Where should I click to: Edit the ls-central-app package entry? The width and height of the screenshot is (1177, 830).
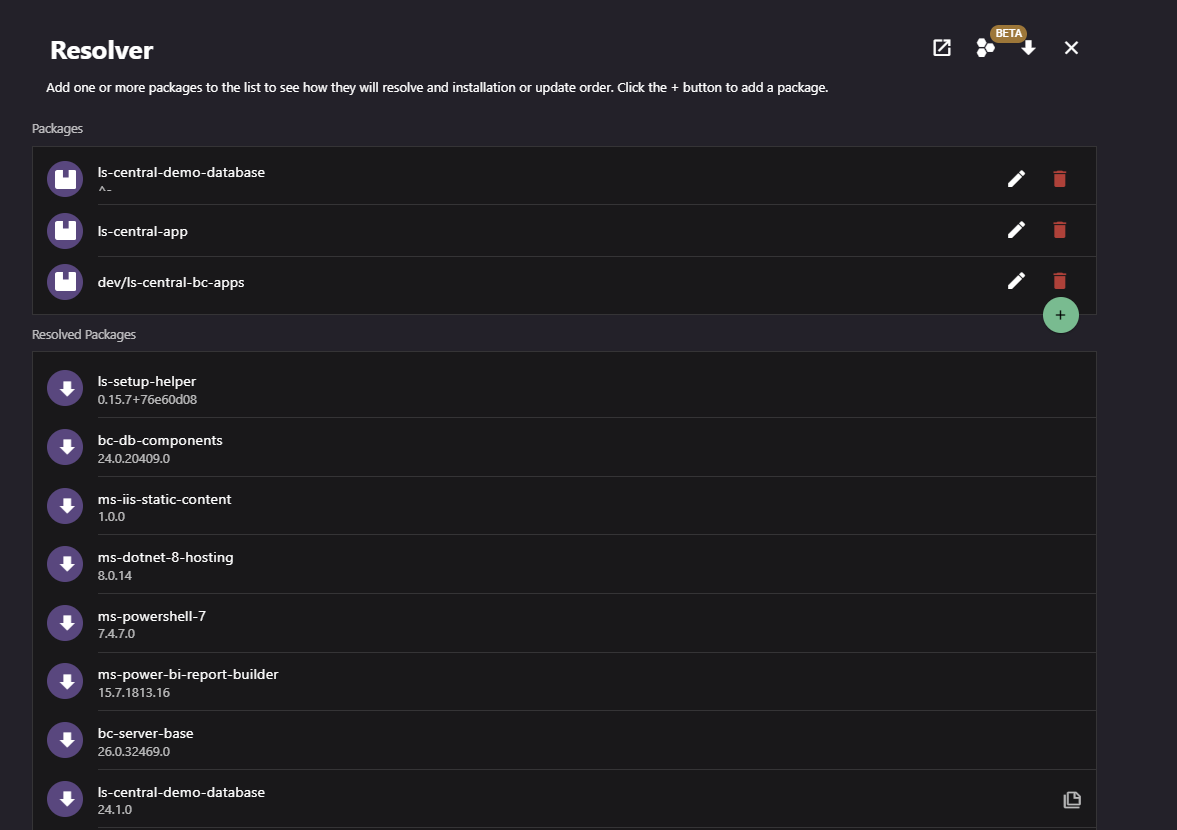[x=1016, y=230]
